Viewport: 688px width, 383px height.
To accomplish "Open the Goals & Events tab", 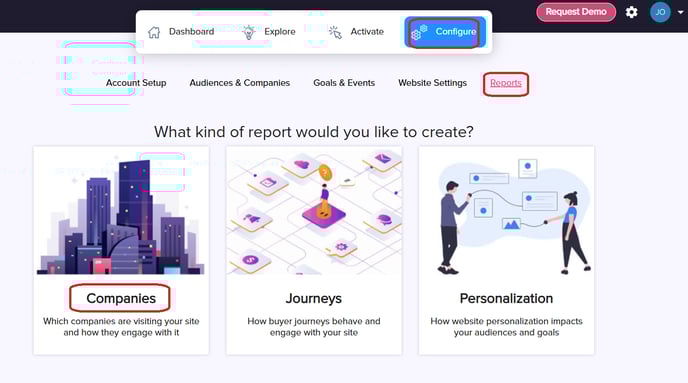I will [344, 83].
